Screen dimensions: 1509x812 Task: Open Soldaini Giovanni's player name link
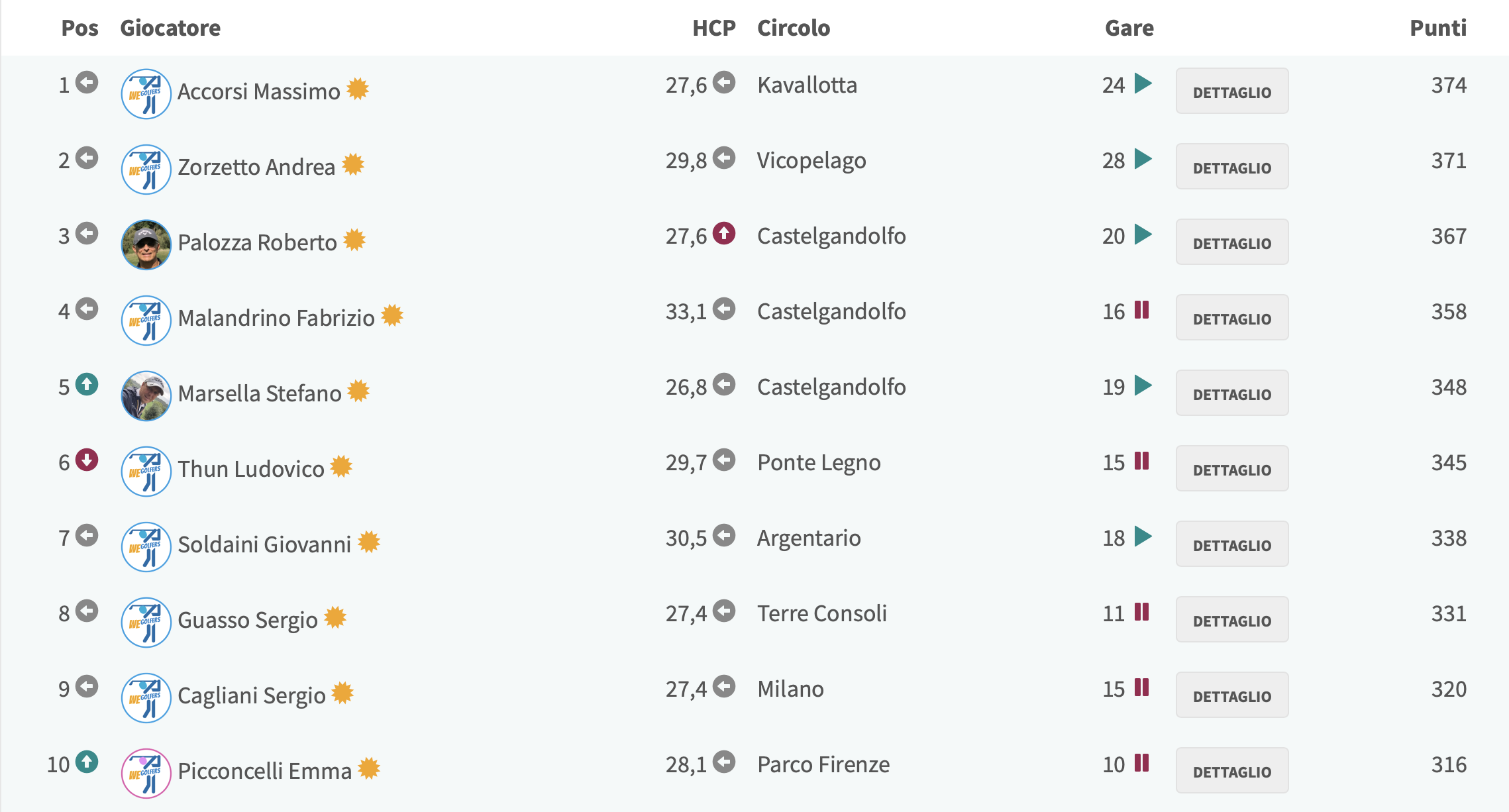tap(264, 544)
